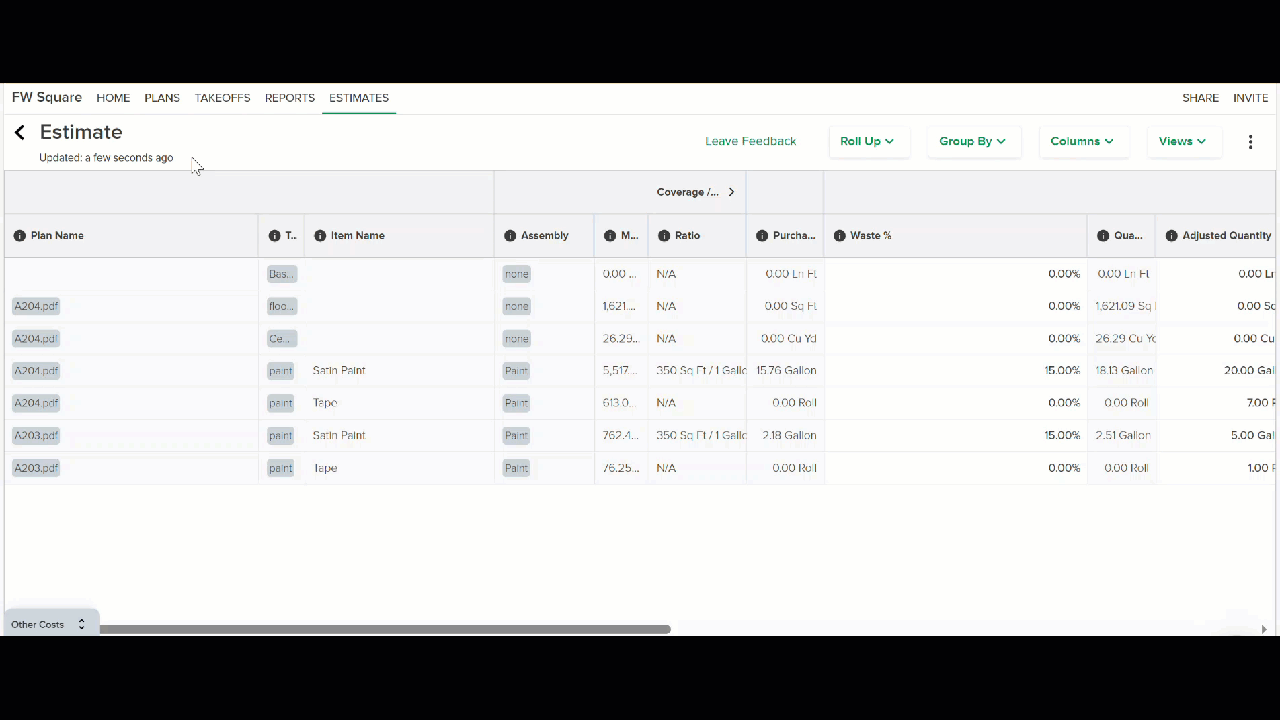Click the info icon beside Assembly header
Image resolution: width=1280 pixels, height=720 pixels.
click(x=510, y=236)
